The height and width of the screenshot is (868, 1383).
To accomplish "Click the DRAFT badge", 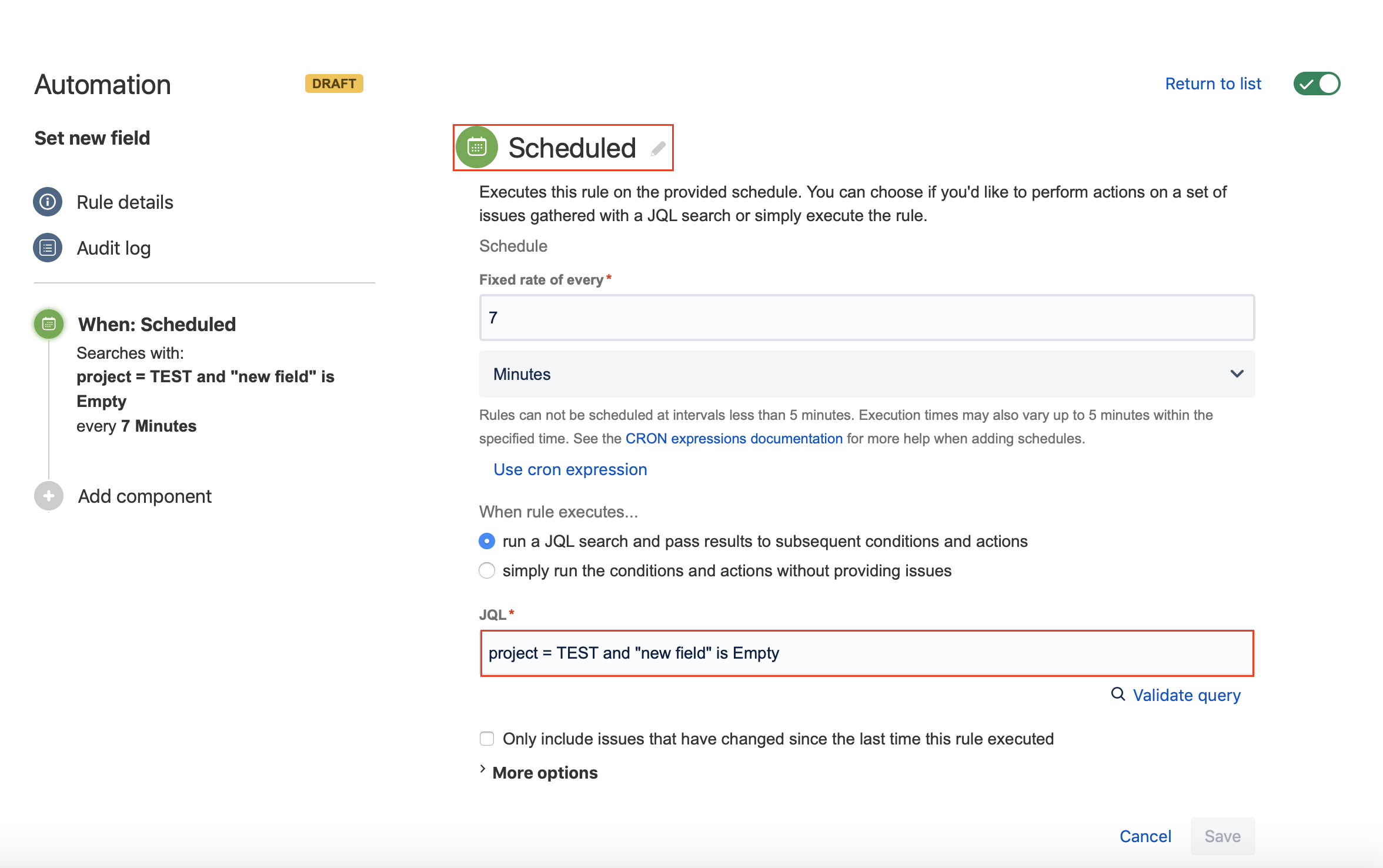I will (333, 84).
